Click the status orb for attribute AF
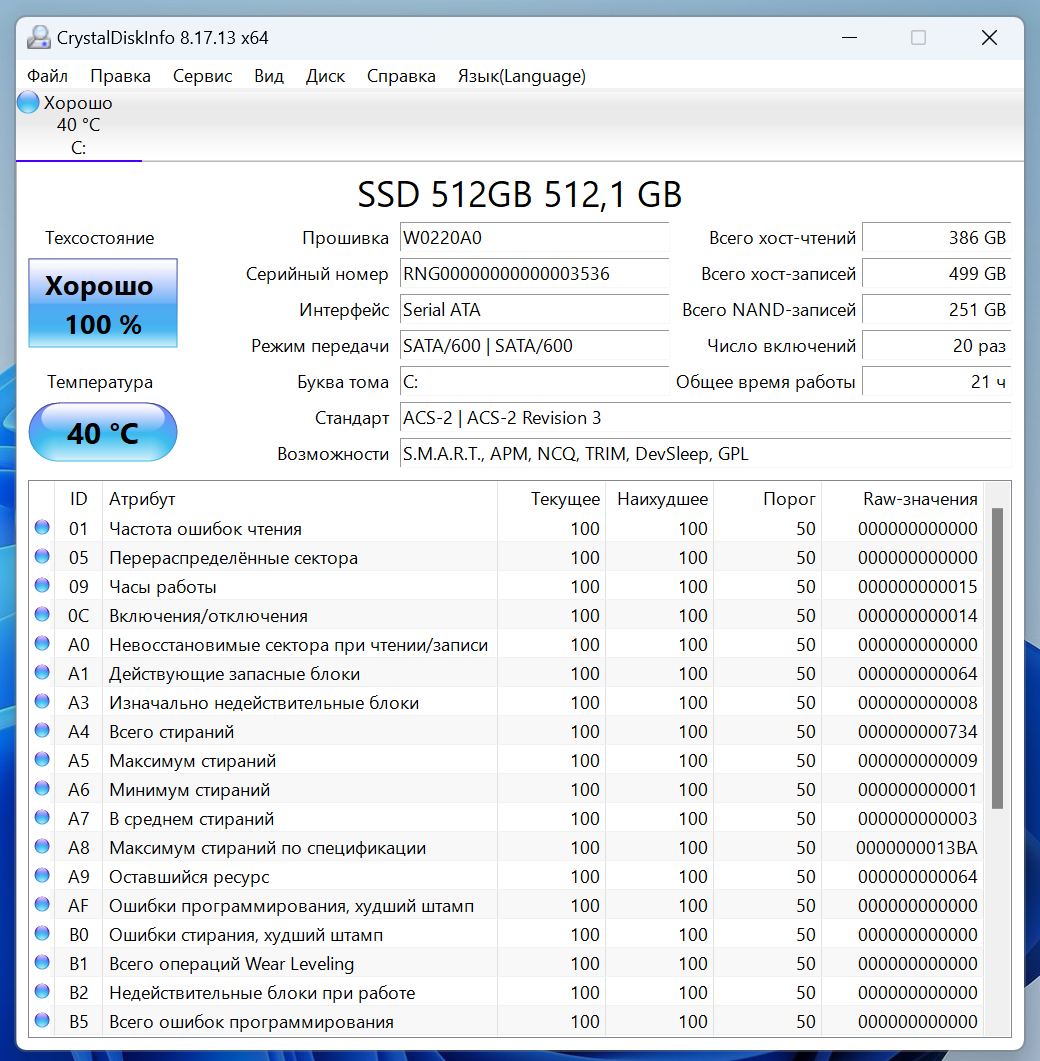This screenshot has width=1040, height=1061. click(x=42, y=904)
